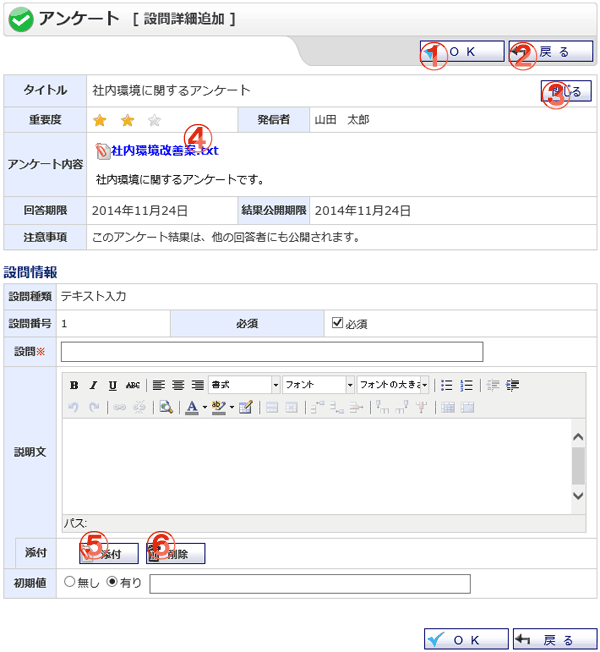This screenshot has width=600, height=652.
Task: Click inside the 説明文 editor text area
Action: [317, 467]
